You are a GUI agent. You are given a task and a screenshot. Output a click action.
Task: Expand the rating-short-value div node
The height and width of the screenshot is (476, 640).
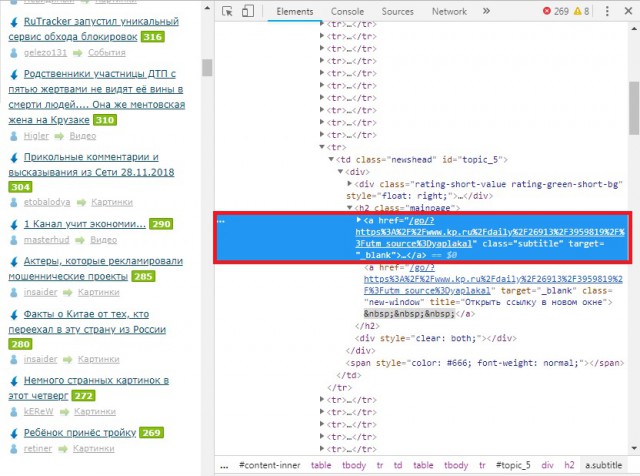[349, 184]
